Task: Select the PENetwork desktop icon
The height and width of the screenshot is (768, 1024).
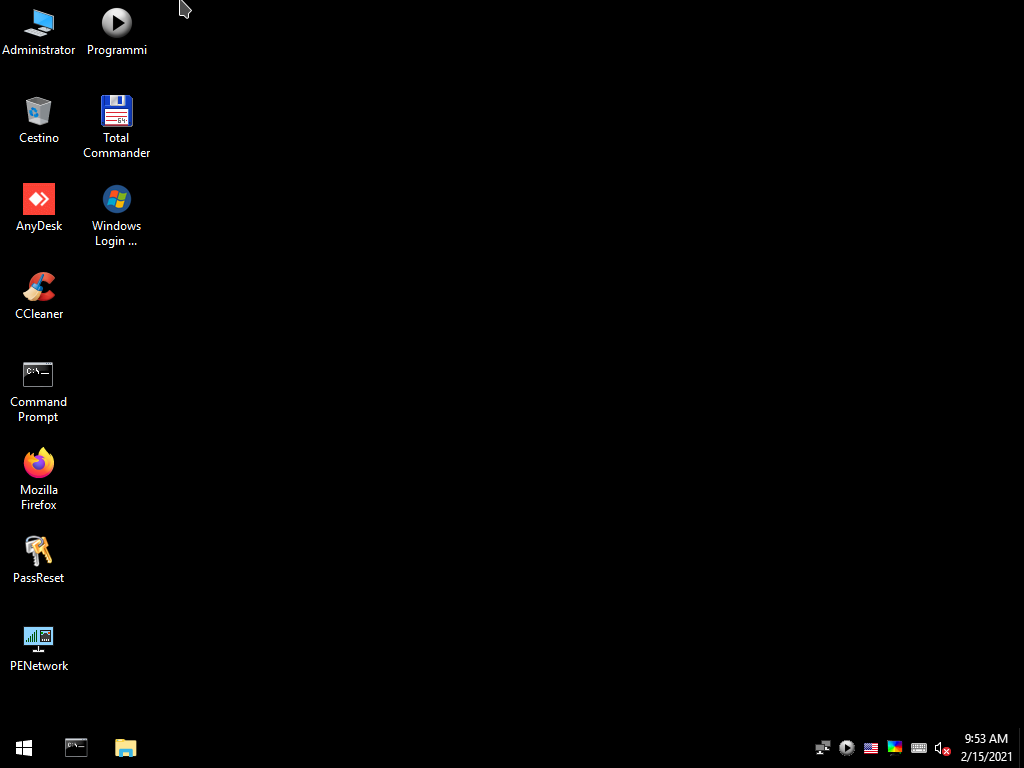Action: coord(39,648)
